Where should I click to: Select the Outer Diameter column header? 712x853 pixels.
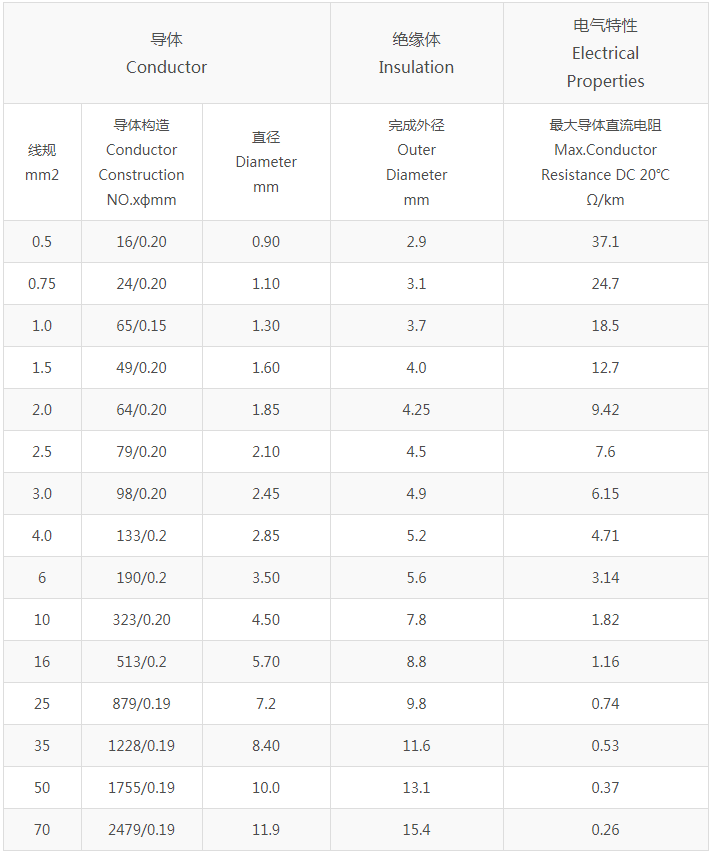click(416, 162)
